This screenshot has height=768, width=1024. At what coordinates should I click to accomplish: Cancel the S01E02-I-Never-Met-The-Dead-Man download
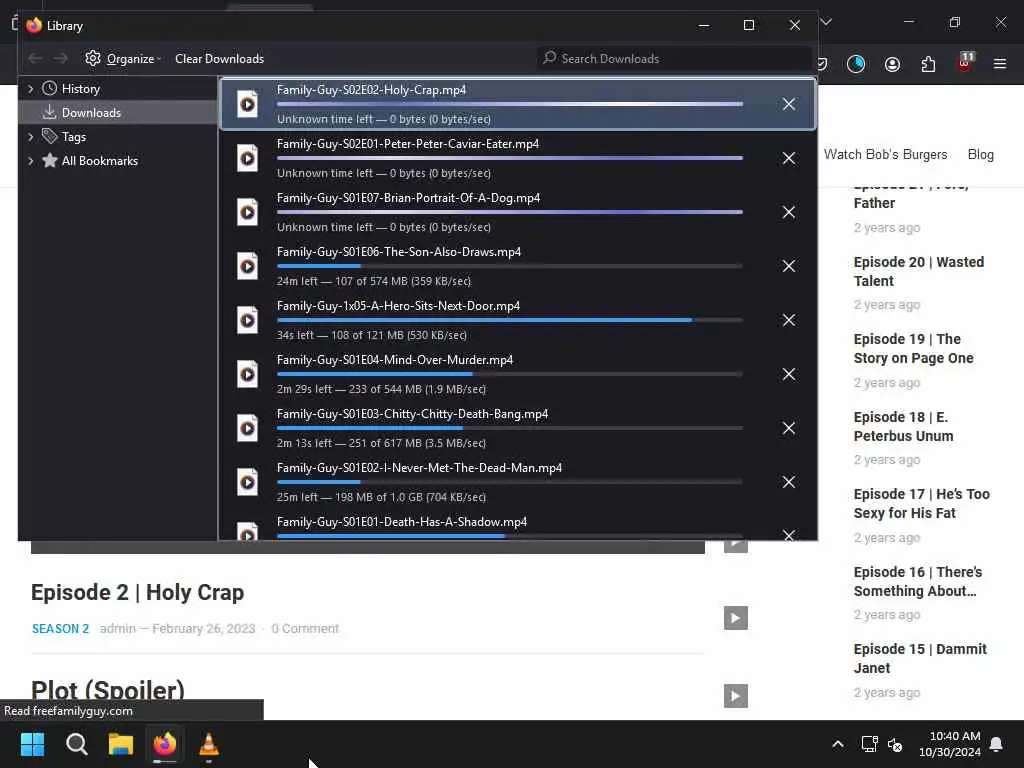click(789, 482)
